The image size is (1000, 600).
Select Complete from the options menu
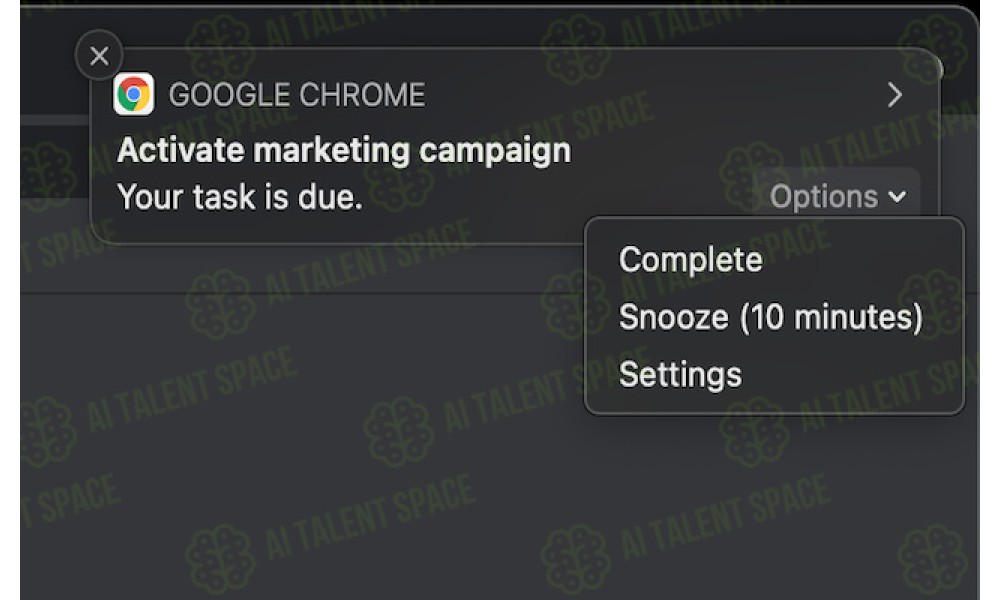(690, 260)
